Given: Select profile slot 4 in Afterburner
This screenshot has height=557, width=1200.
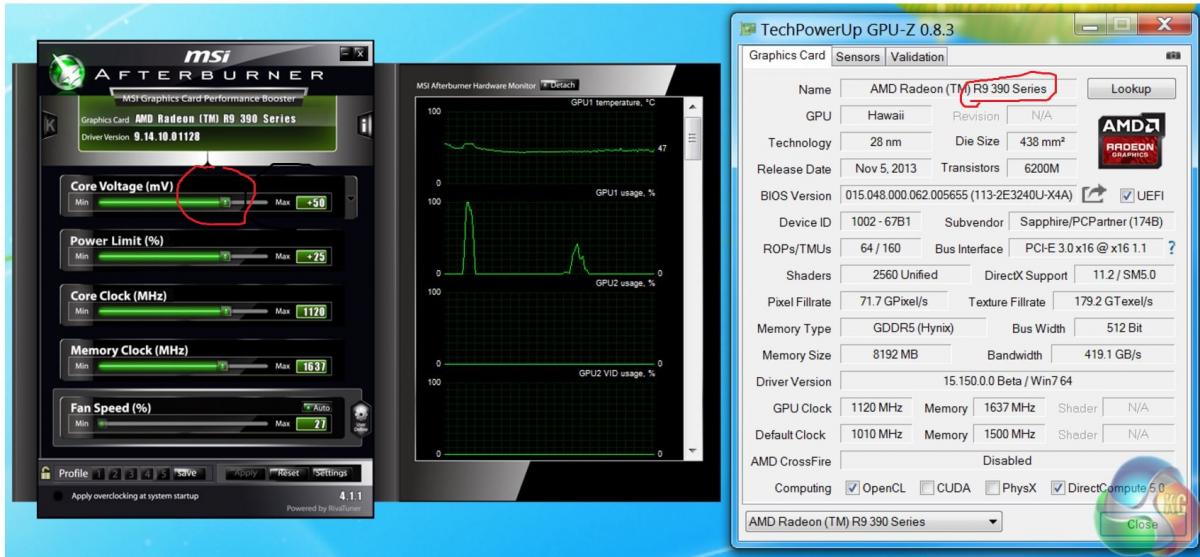Looking at the screenshot, I should (x=146, y=473).
